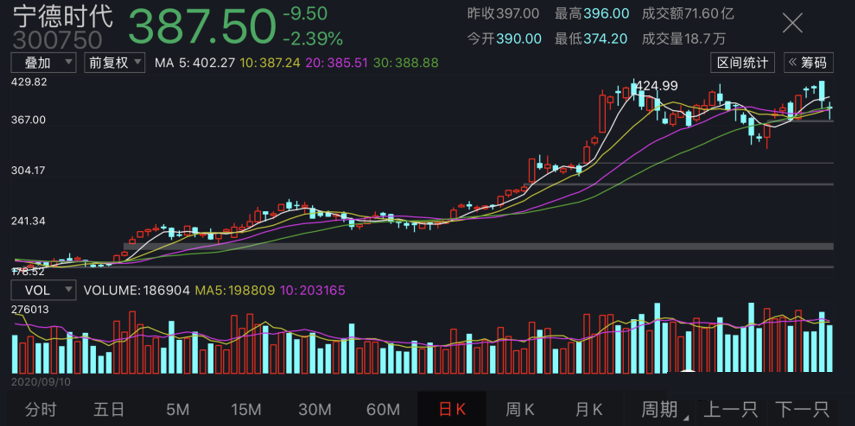Select the 周K weekly candlestick tab
Viewport: 855px width, 426px height.
point(520,409)
